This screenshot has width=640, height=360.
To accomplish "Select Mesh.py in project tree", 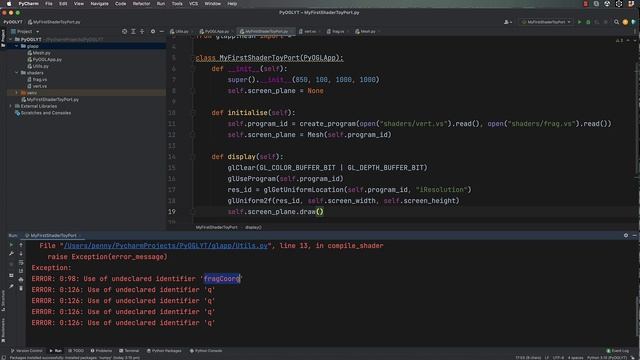I will click(x=41, y=53).
